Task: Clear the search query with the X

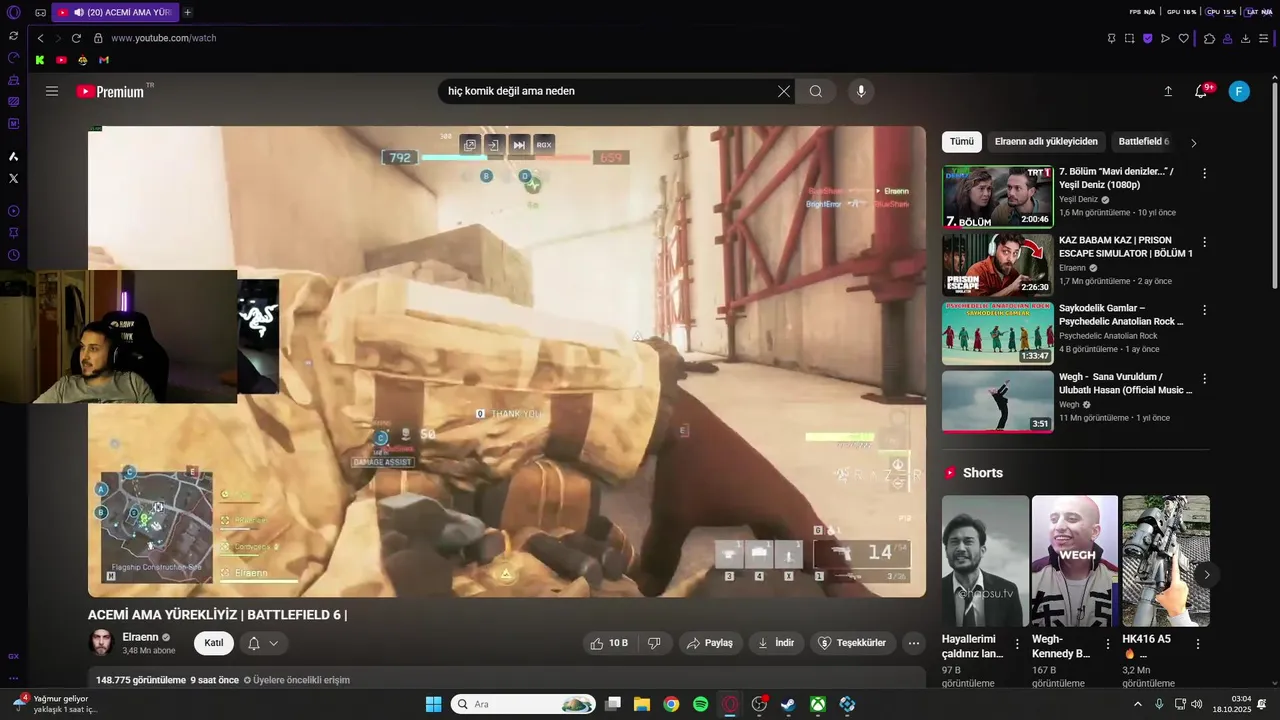Action: click(784, 91)
